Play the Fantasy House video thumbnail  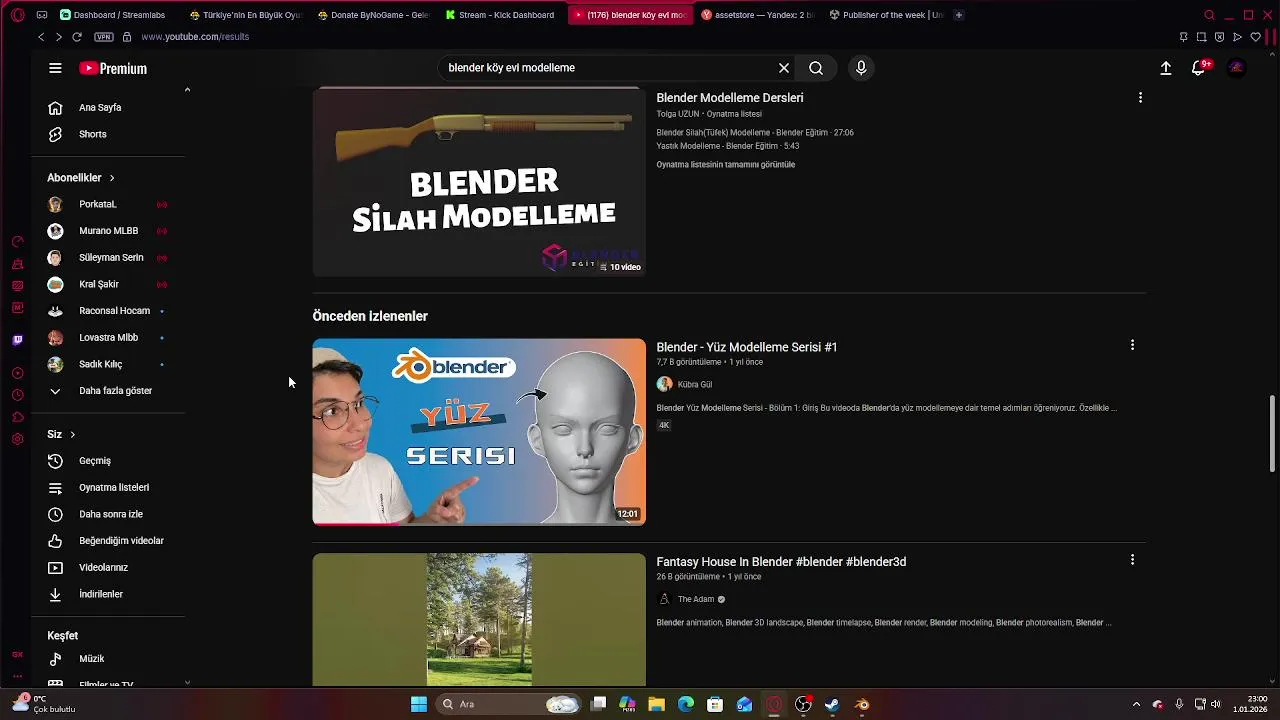tap(479, 619)
